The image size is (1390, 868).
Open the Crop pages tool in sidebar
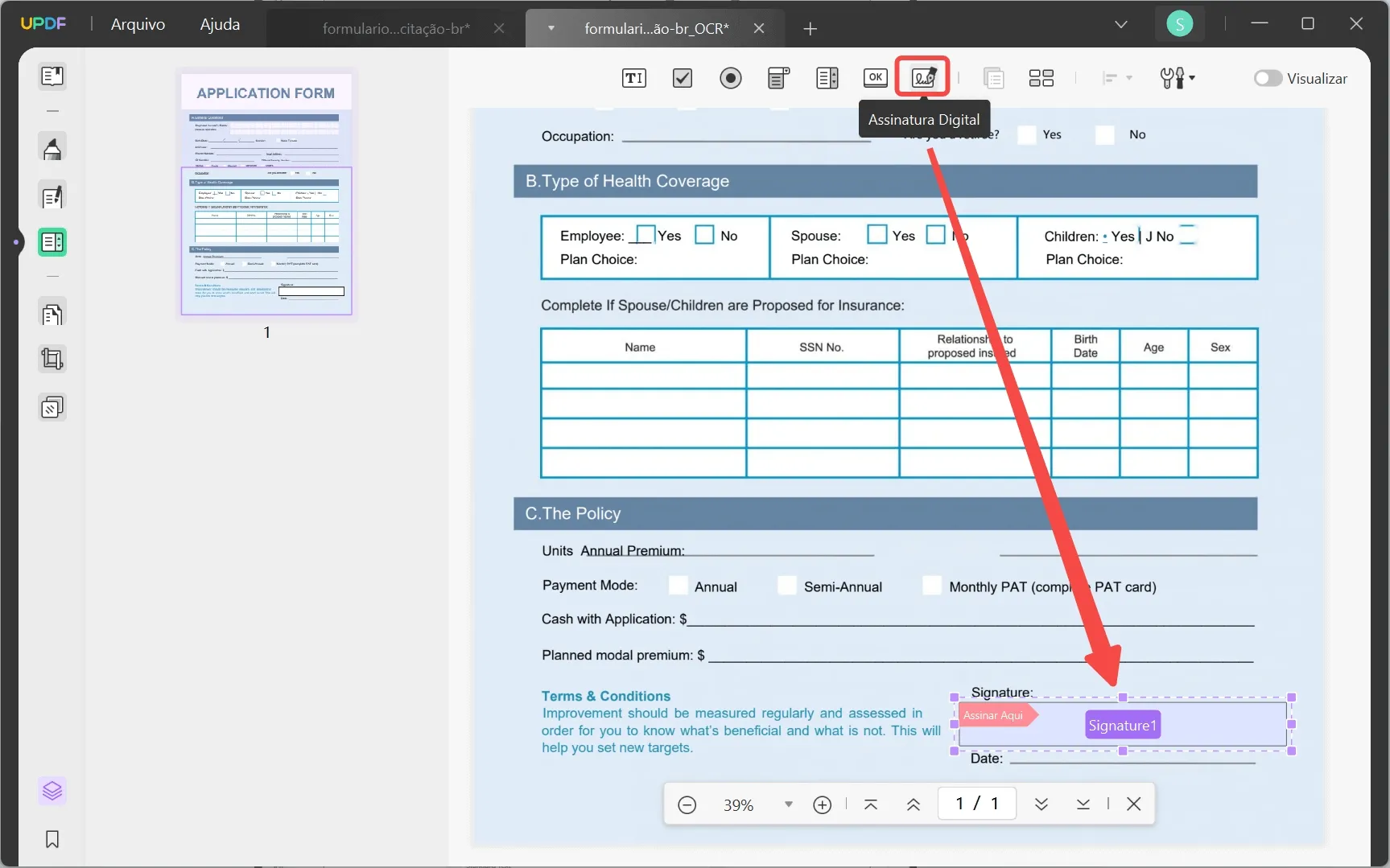point(52,359)
